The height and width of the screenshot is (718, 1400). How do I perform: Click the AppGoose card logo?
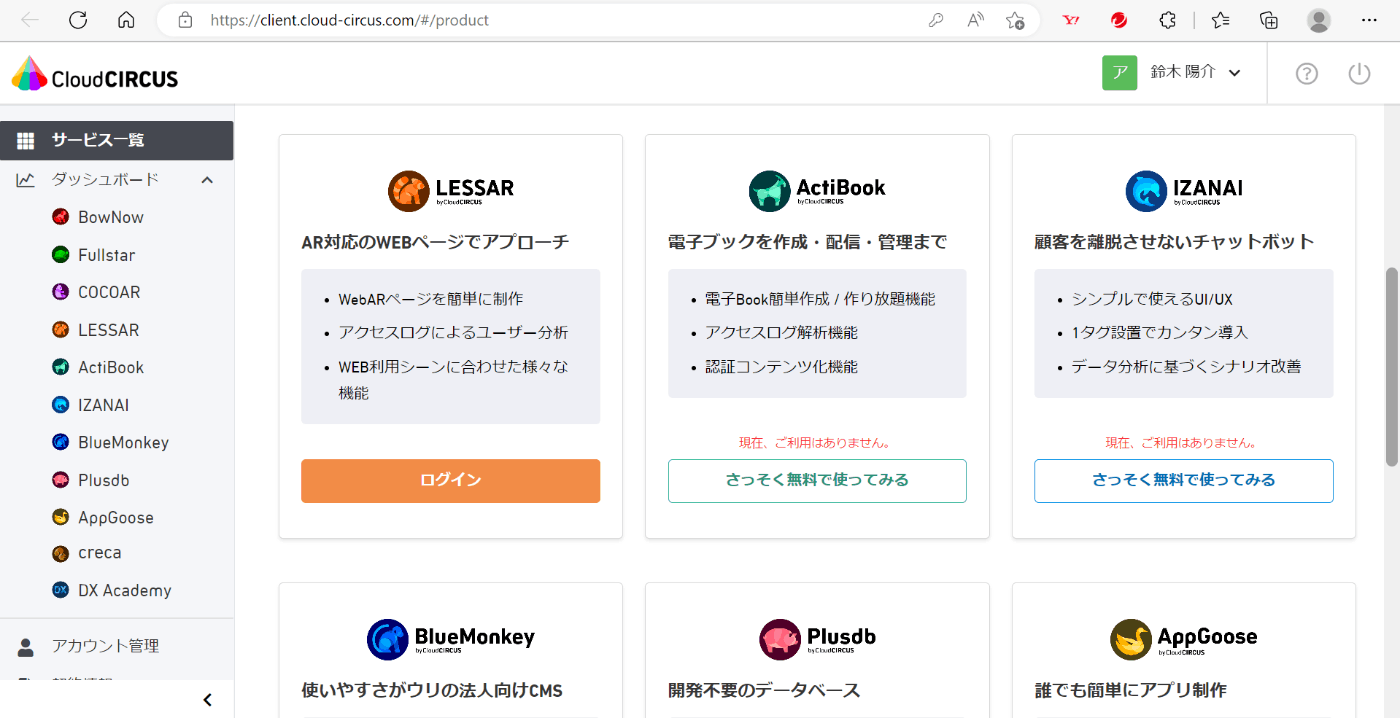tap(1184, 639)
